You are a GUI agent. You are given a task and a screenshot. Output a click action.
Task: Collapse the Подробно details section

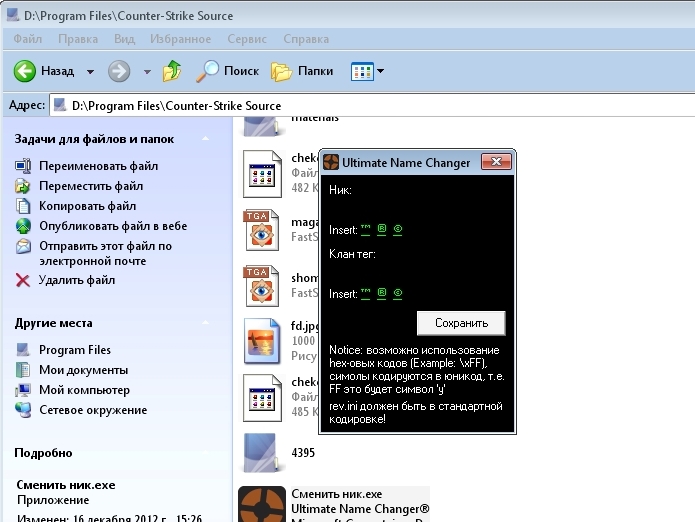point(205,452)
